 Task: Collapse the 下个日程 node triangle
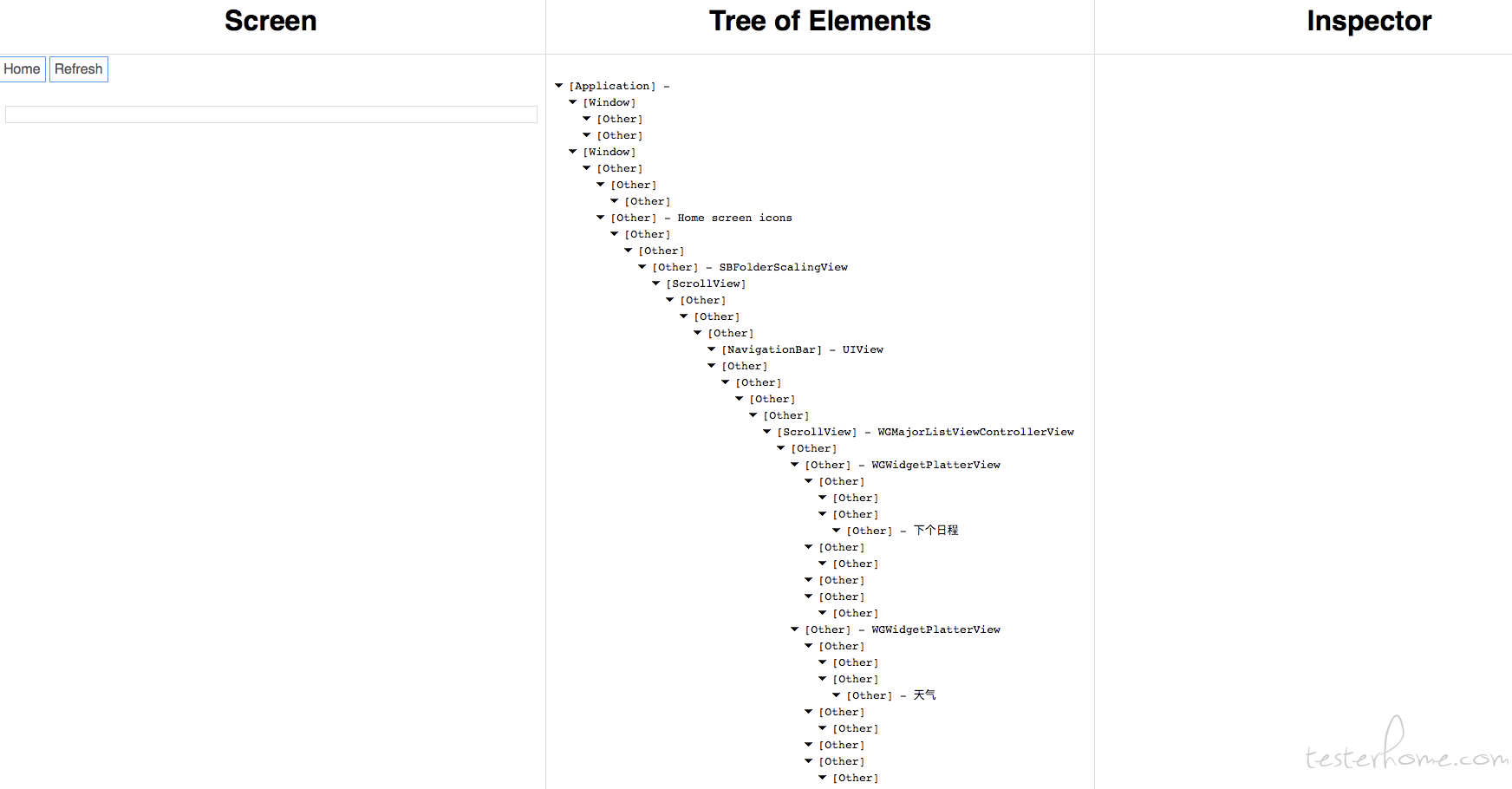837,531
